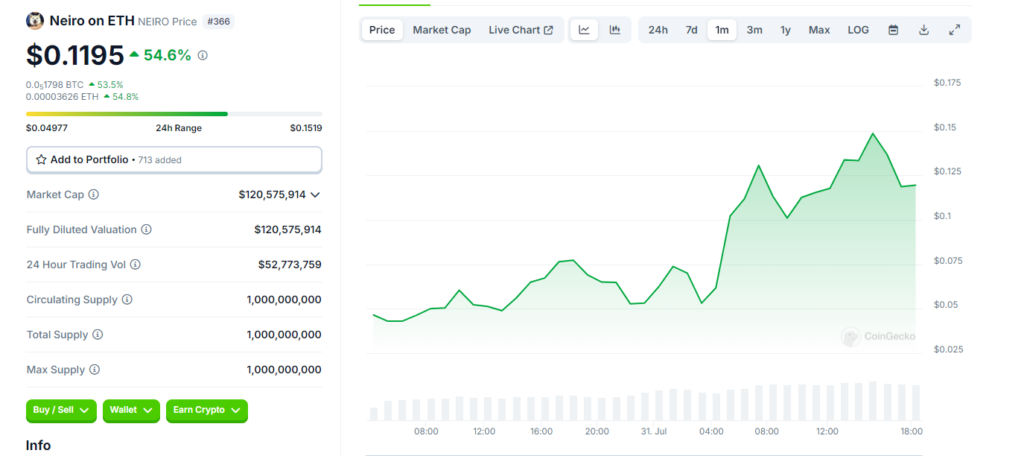The height and width of the screenshot is (456, 1024).
Task: Toggle LOG scale on the chart
Action: (858, 30)
